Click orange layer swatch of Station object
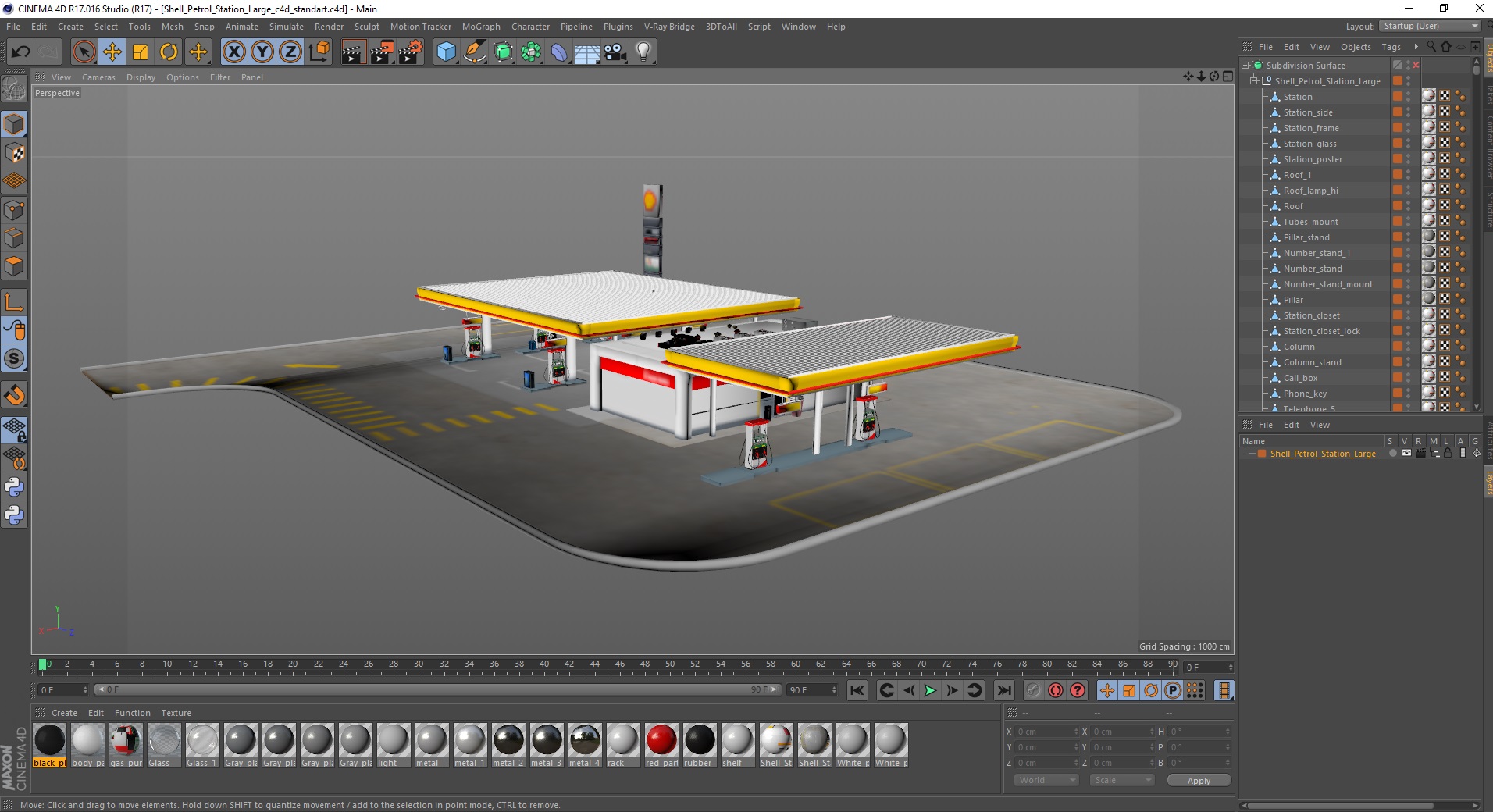 (1398, 97)
